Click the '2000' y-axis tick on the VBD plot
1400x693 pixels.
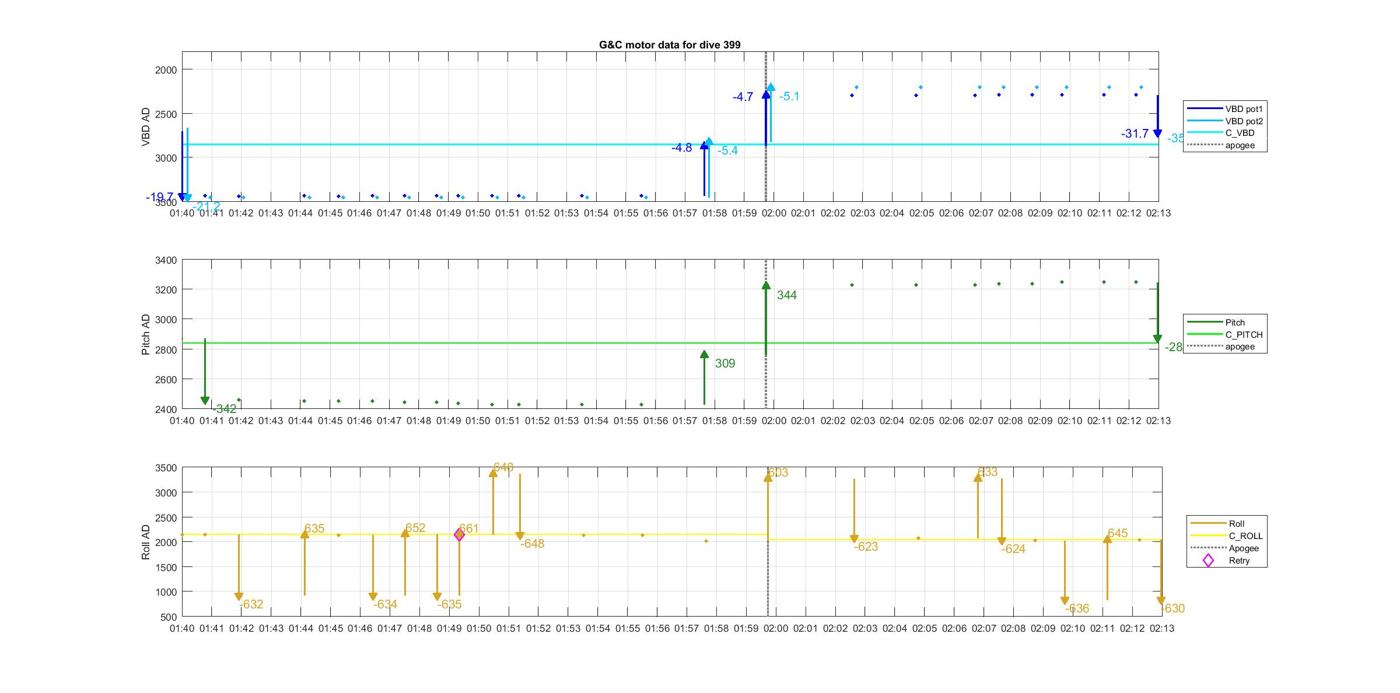click(166, 69)
